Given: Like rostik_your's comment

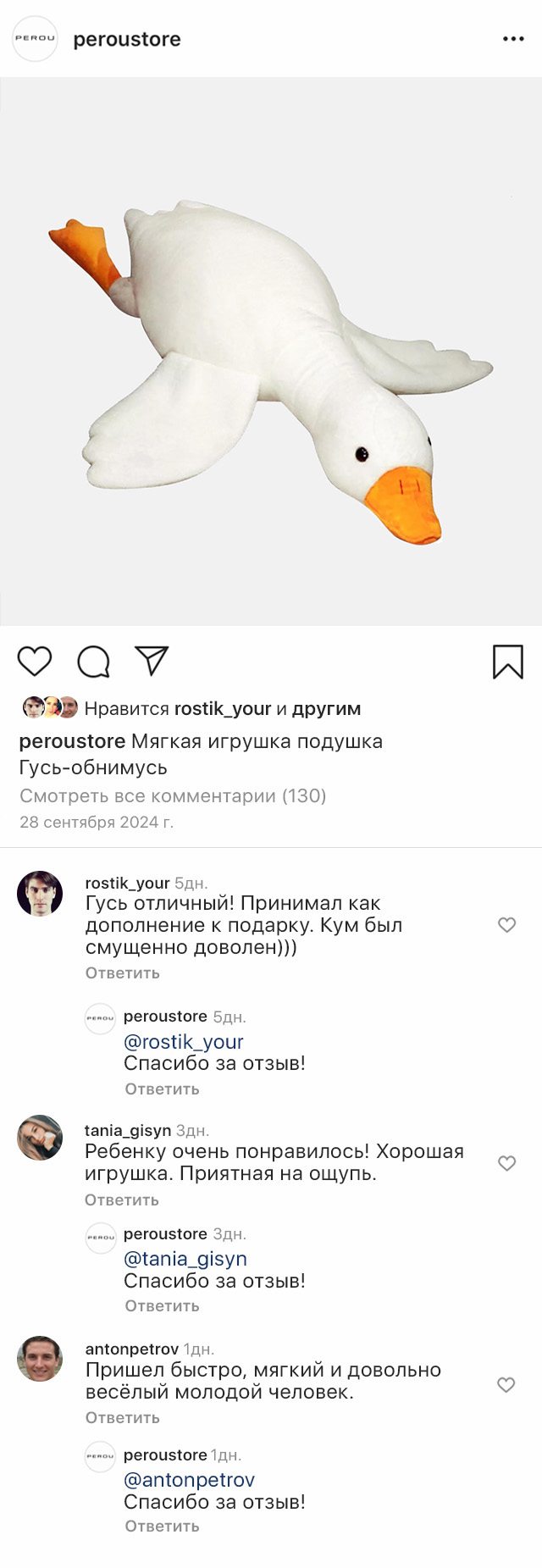Looking at the screenshot, I should [x=506, y=925].
